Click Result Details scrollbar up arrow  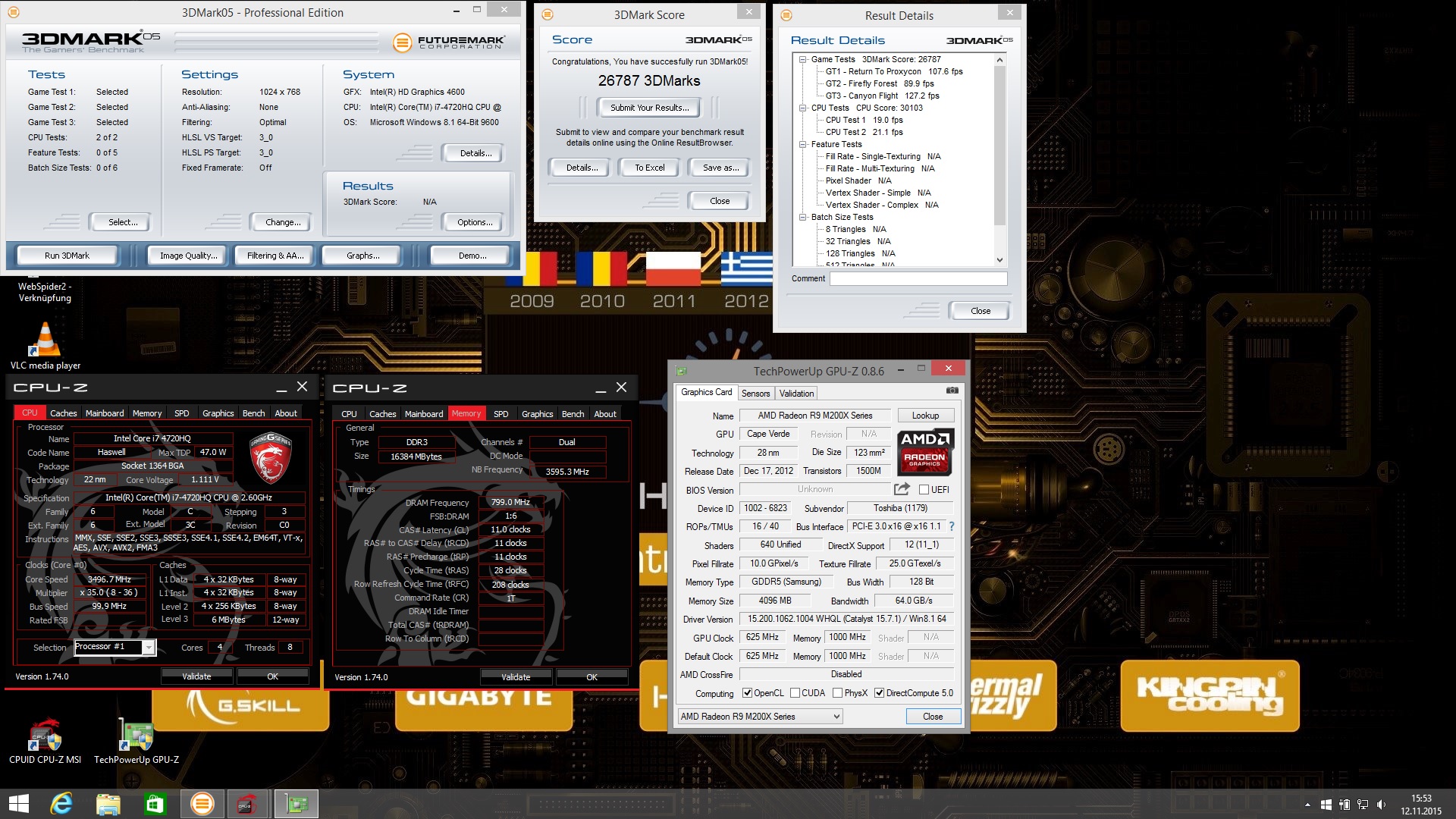click(999, 59)
